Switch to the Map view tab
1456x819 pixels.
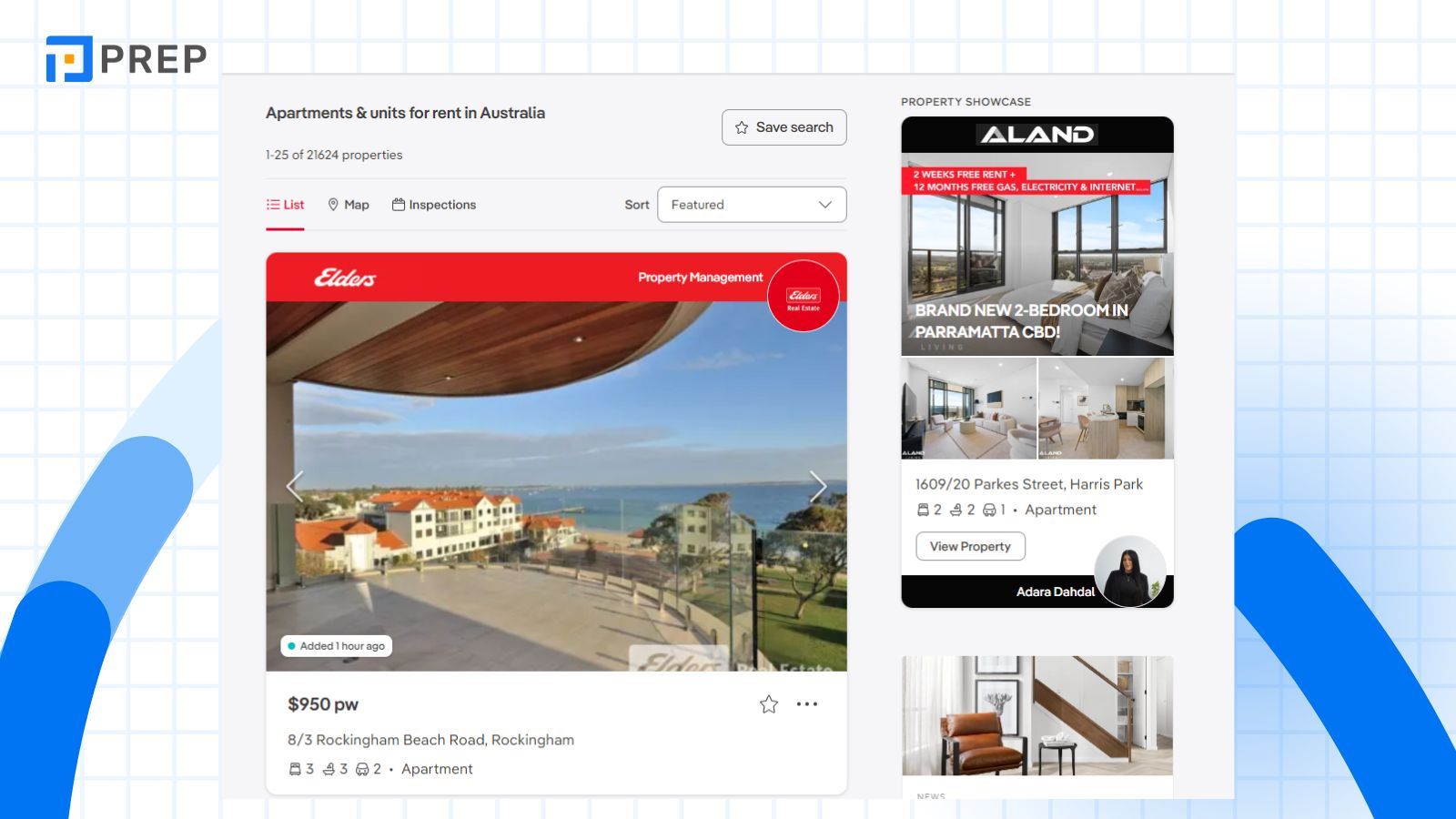tap(349, 205)
